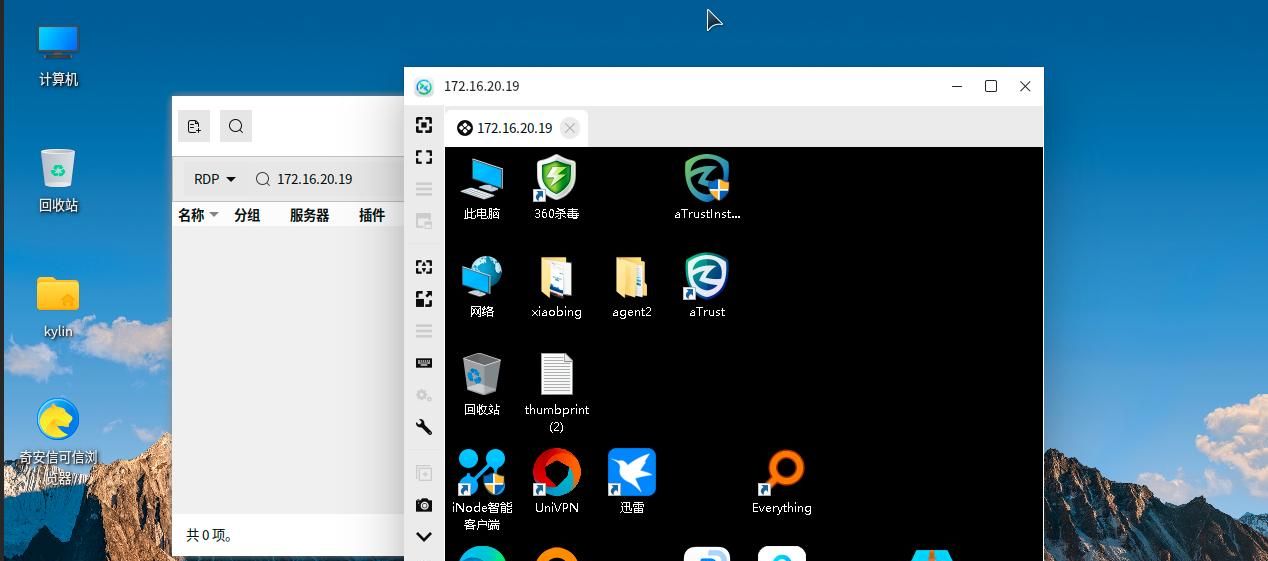This screenshot has width=1268, height=561.
Task: Open the RDP protocol dropdown
Action: click(x=214, y=179)
